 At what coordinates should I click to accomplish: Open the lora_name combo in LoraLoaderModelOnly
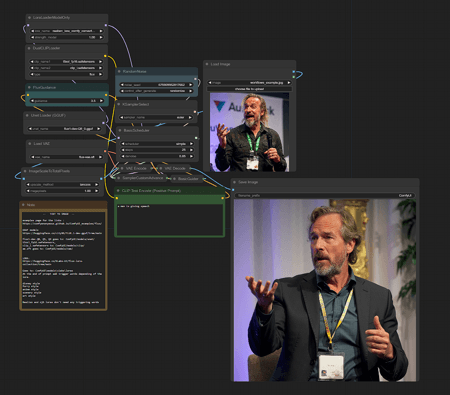67,31
